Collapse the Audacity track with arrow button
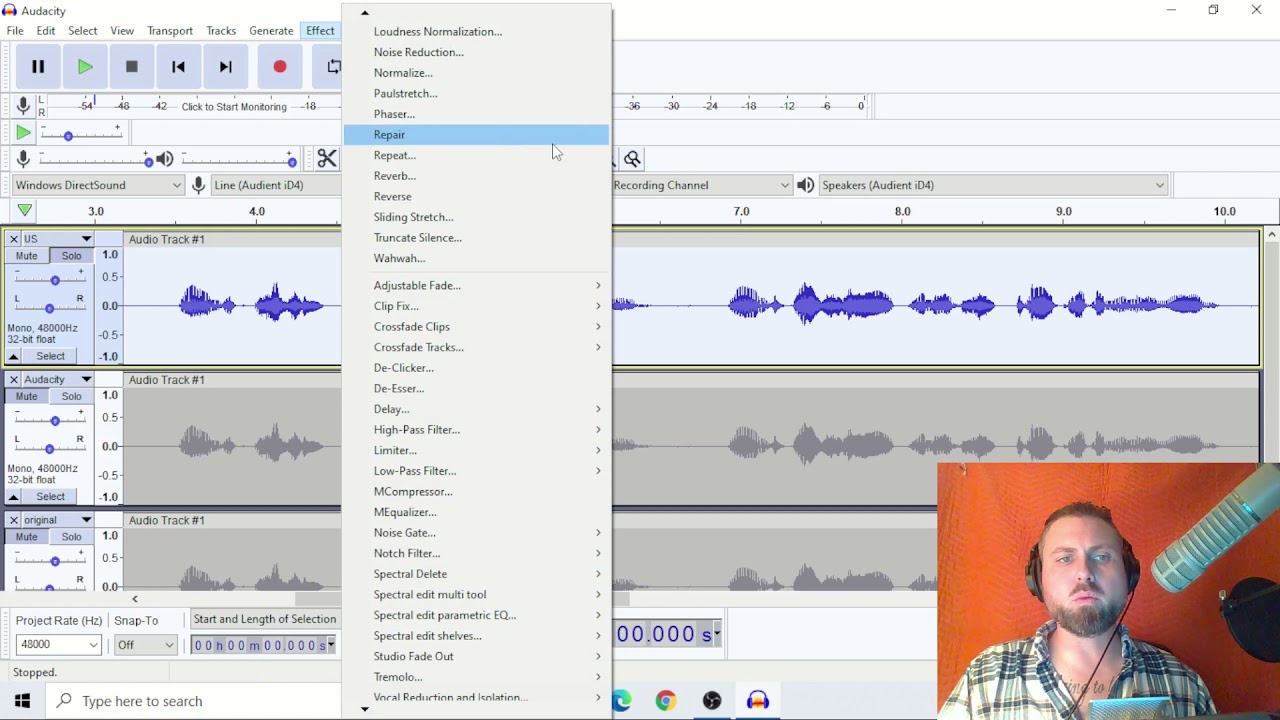1280x720 pixels. pos(14,496)
